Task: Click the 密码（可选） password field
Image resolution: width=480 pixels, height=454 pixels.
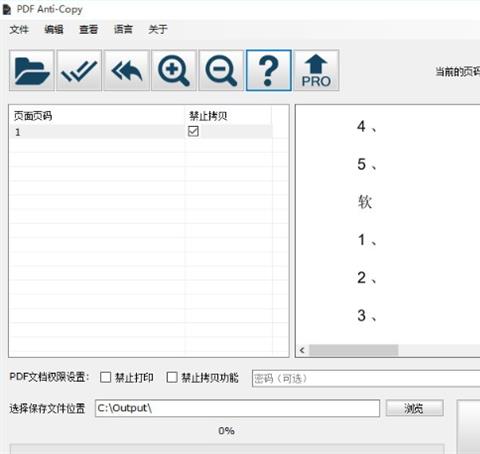Action: 366,378
